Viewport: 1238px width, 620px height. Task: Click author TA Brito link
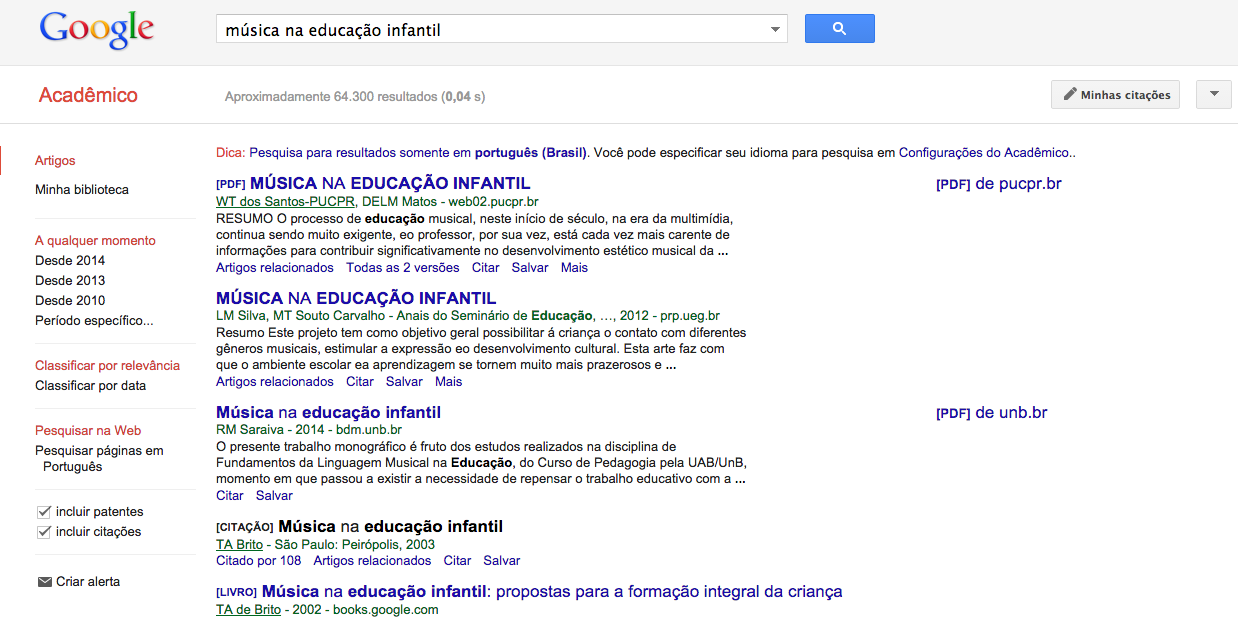[239, 545]
